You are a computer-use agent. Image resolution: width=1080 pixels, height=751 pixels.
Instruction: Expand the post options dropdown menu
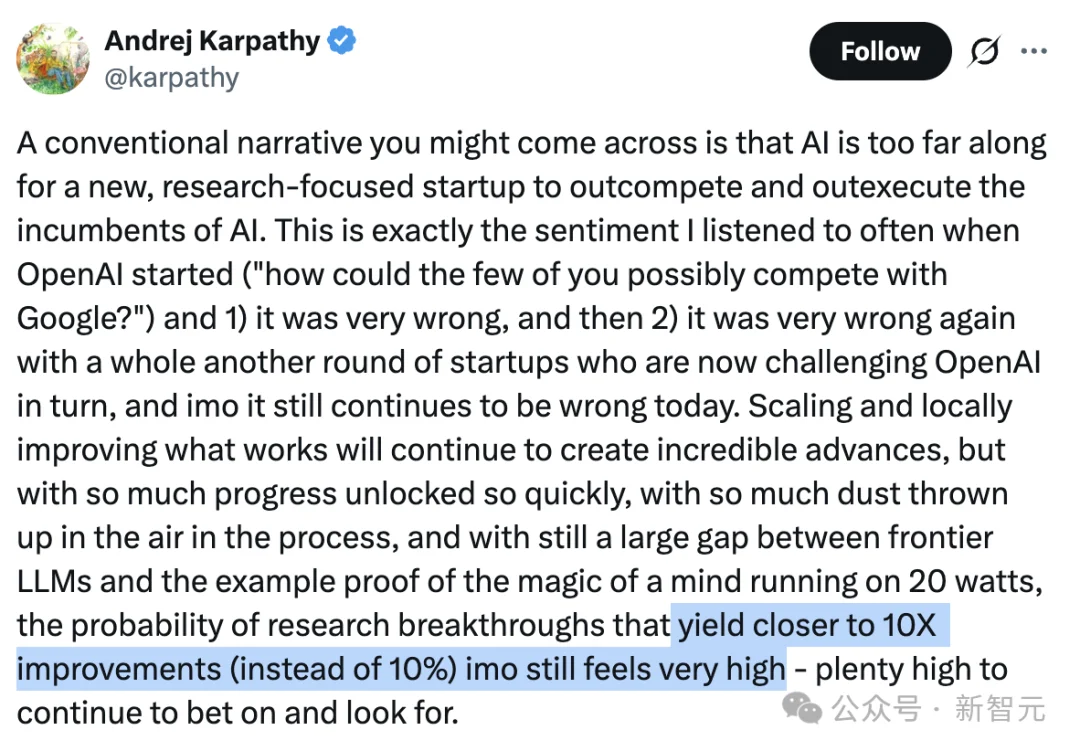[x=1035, y=51]
